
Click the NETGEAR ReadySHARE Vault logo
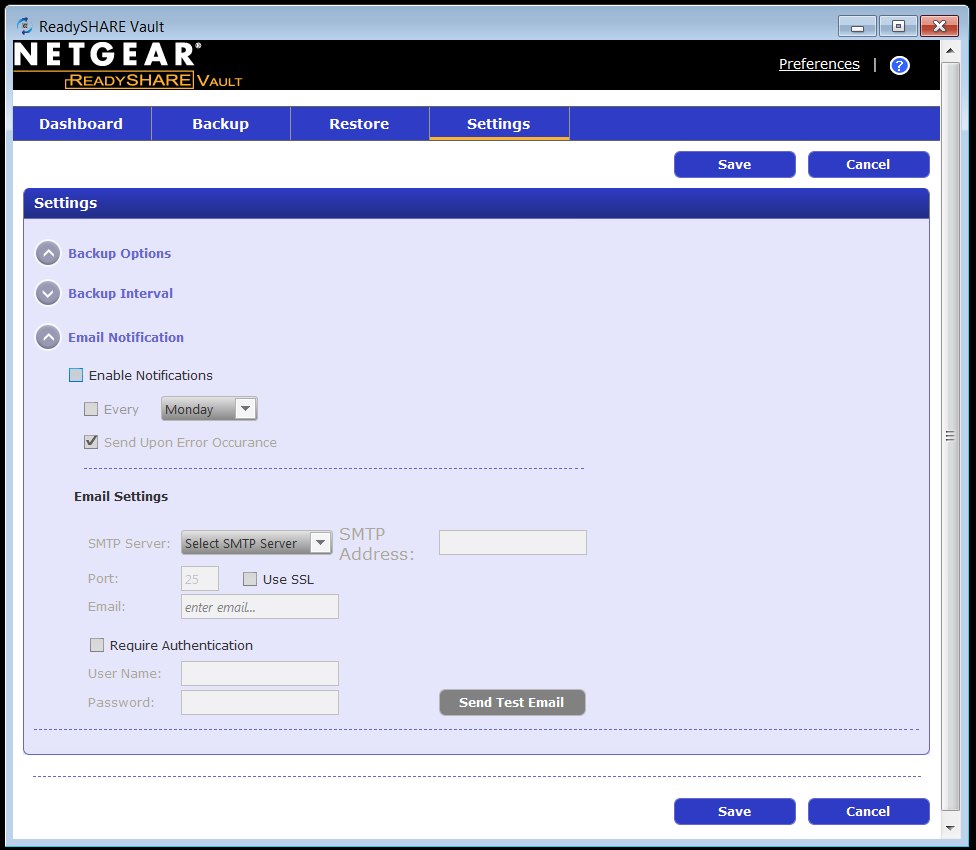(128, 65)
